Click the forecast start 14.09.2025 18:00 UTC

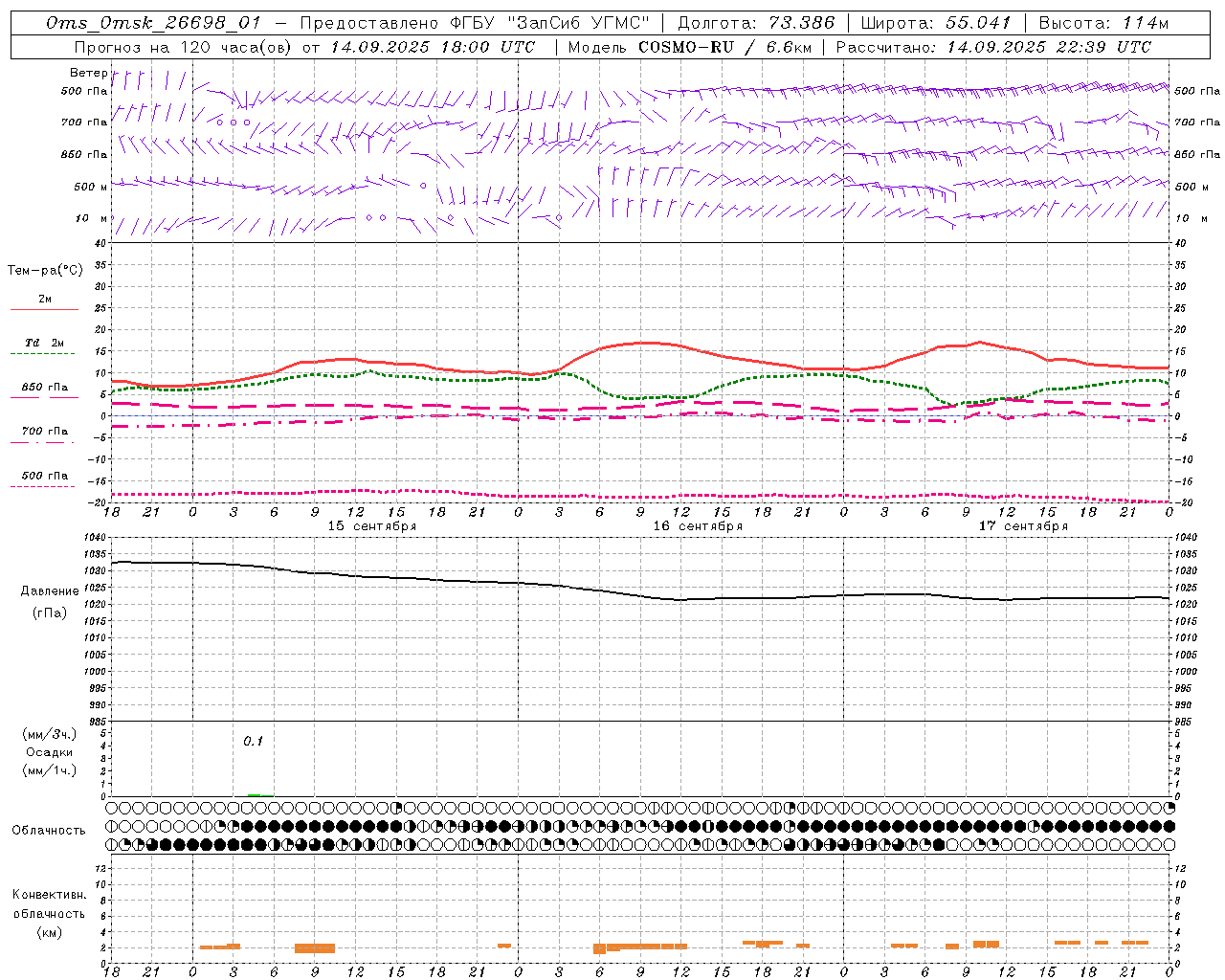(x=433, y=47)
